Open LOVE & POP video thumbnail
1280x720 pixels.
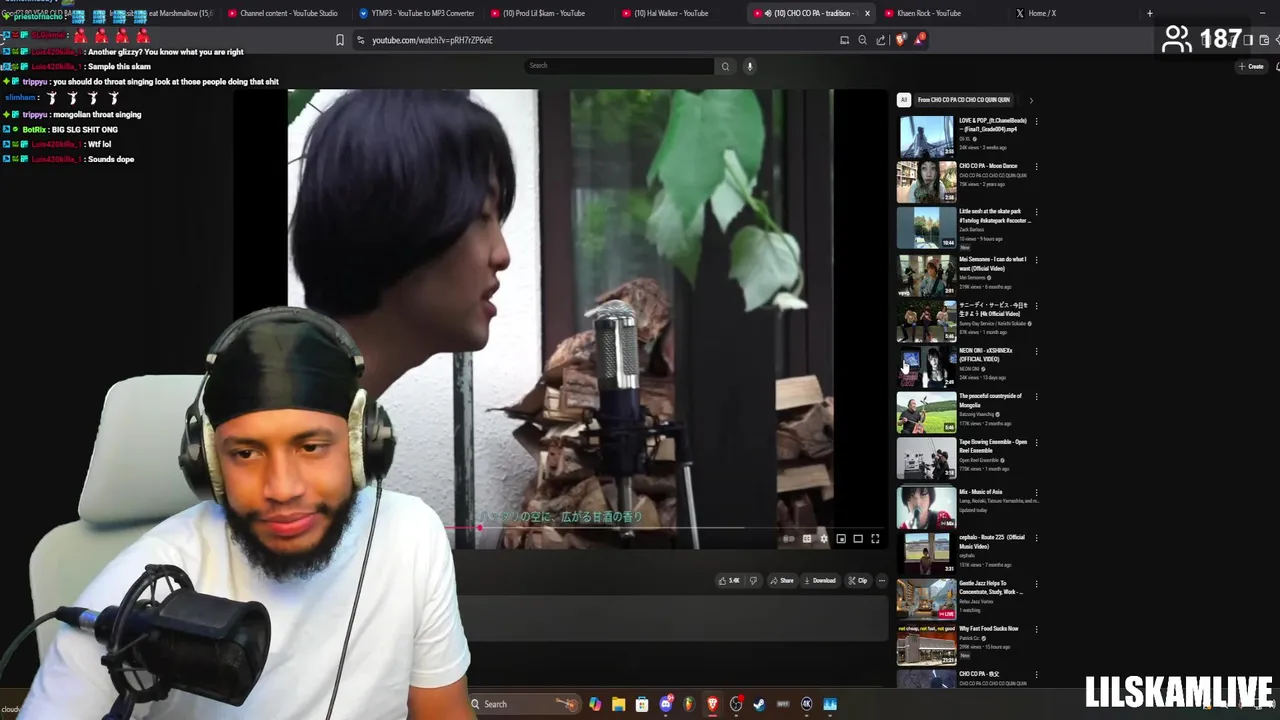[x=926, y=135]
